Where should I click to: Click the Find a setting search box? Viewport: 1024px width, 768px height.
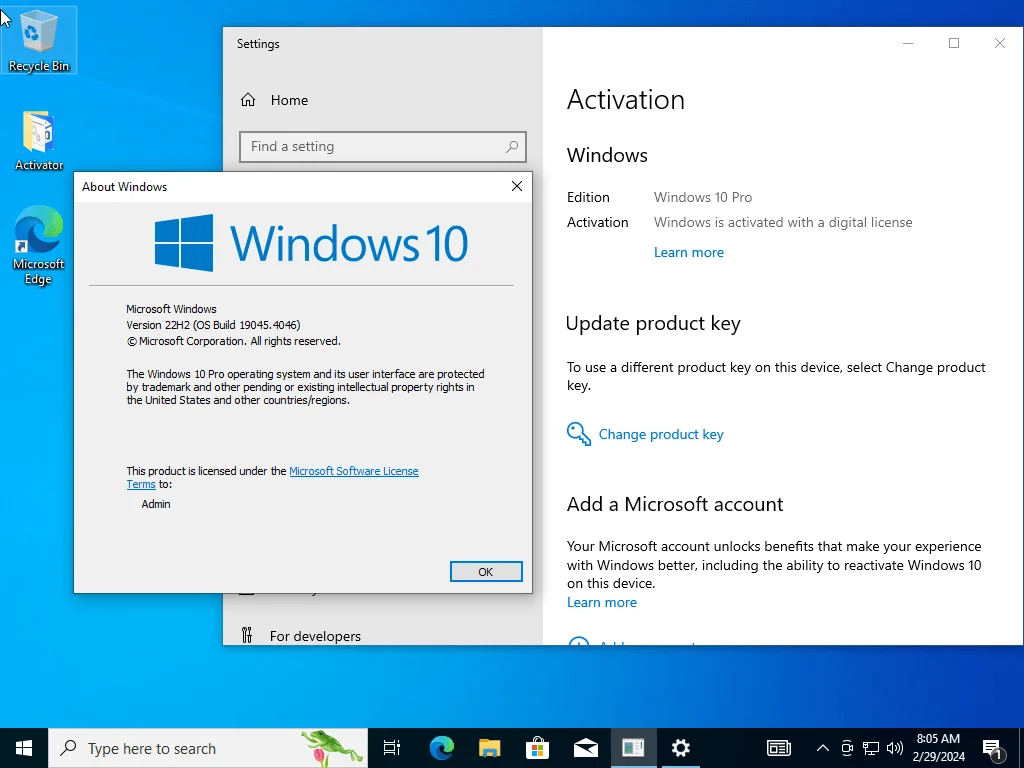(383, 147)
